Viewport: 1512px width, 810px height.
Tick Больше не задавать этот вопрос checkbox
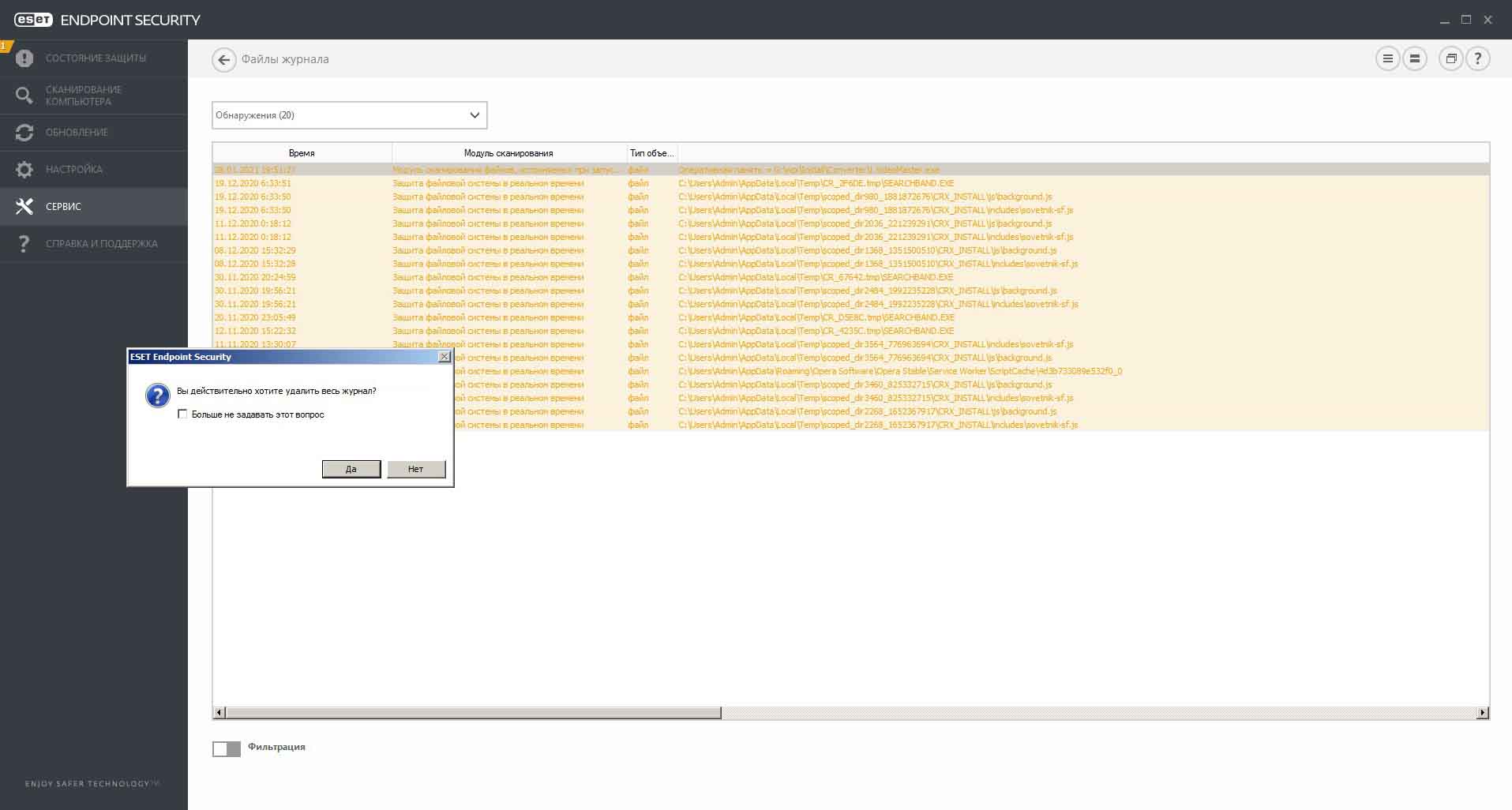click(183, 414)
